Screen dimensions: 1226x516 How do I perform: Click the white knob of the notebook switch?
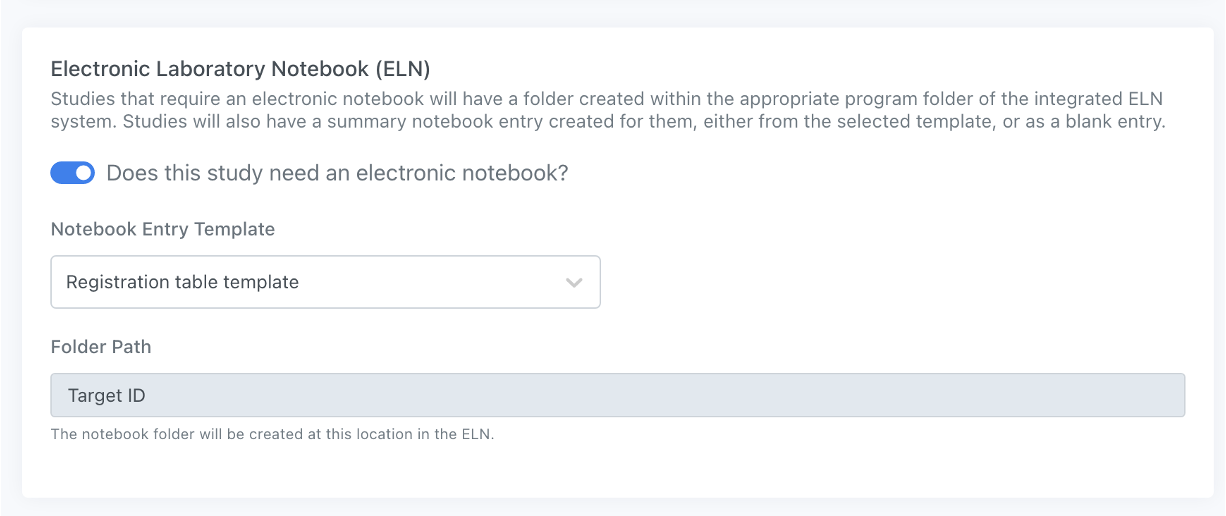84,173
